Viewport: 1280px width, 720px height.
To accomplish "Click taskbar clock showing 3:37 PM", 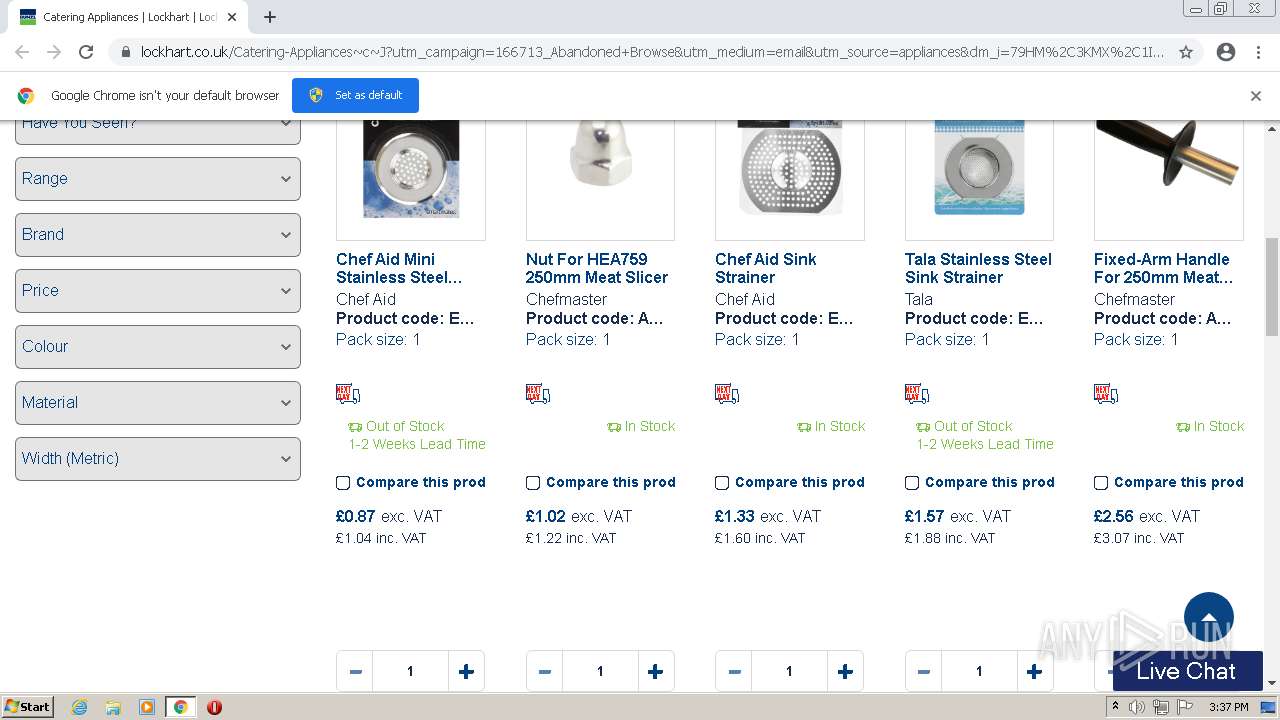I will [x=1228, y=707].
